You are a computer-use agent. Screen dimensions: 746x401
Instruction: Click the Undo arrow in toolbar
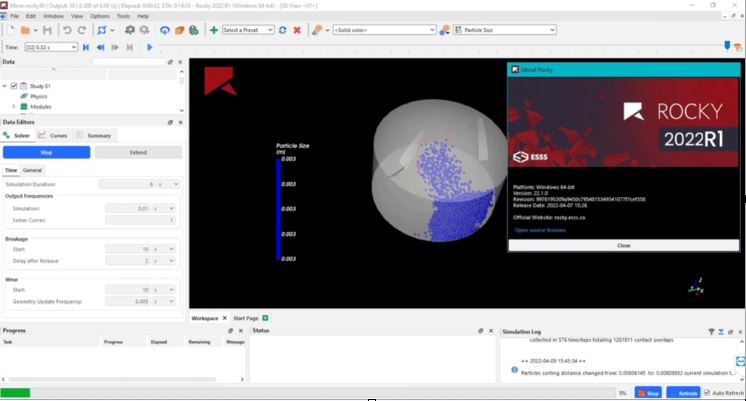[67, 30]
